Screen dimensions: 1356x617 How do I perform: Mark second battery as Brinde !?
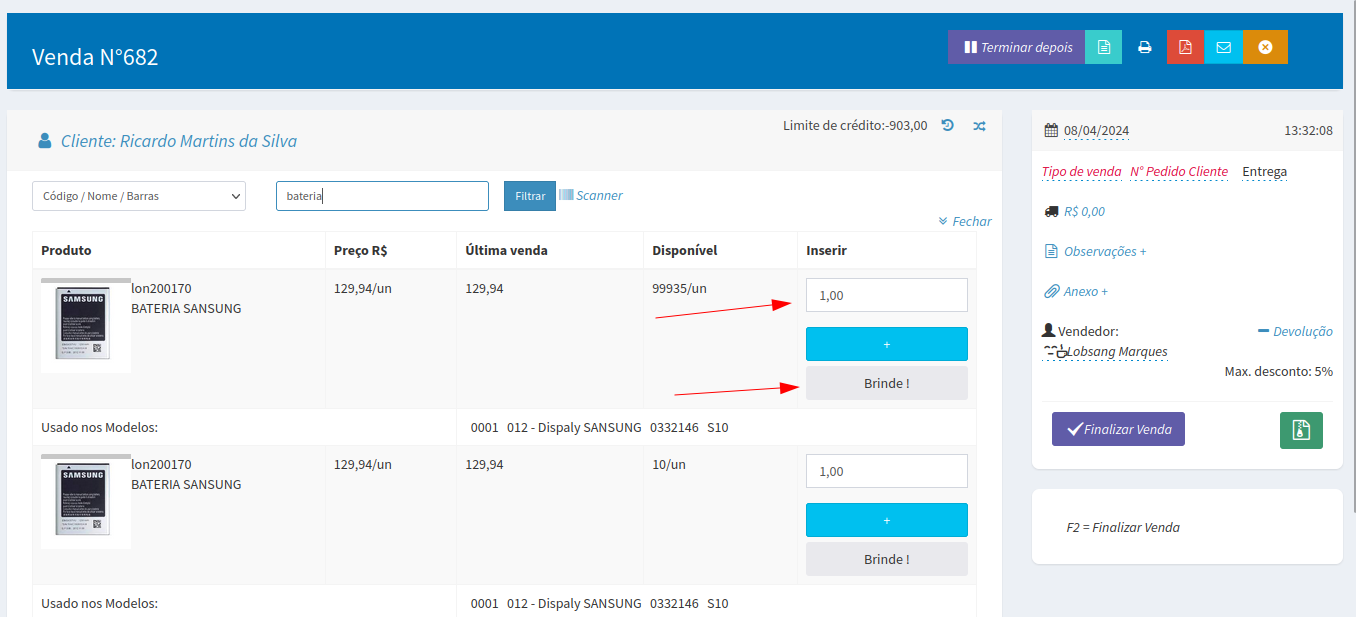coord(886,559)
